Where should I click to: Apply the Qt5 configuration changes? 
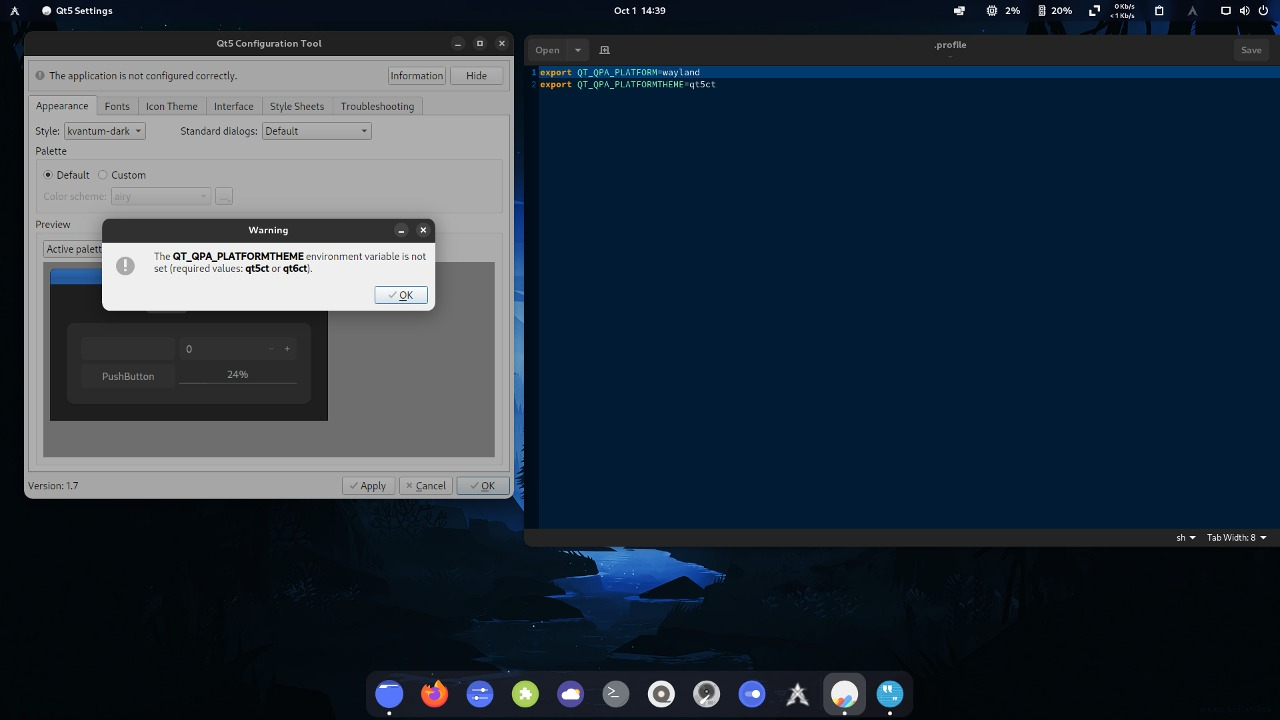(x=368, y=485)
